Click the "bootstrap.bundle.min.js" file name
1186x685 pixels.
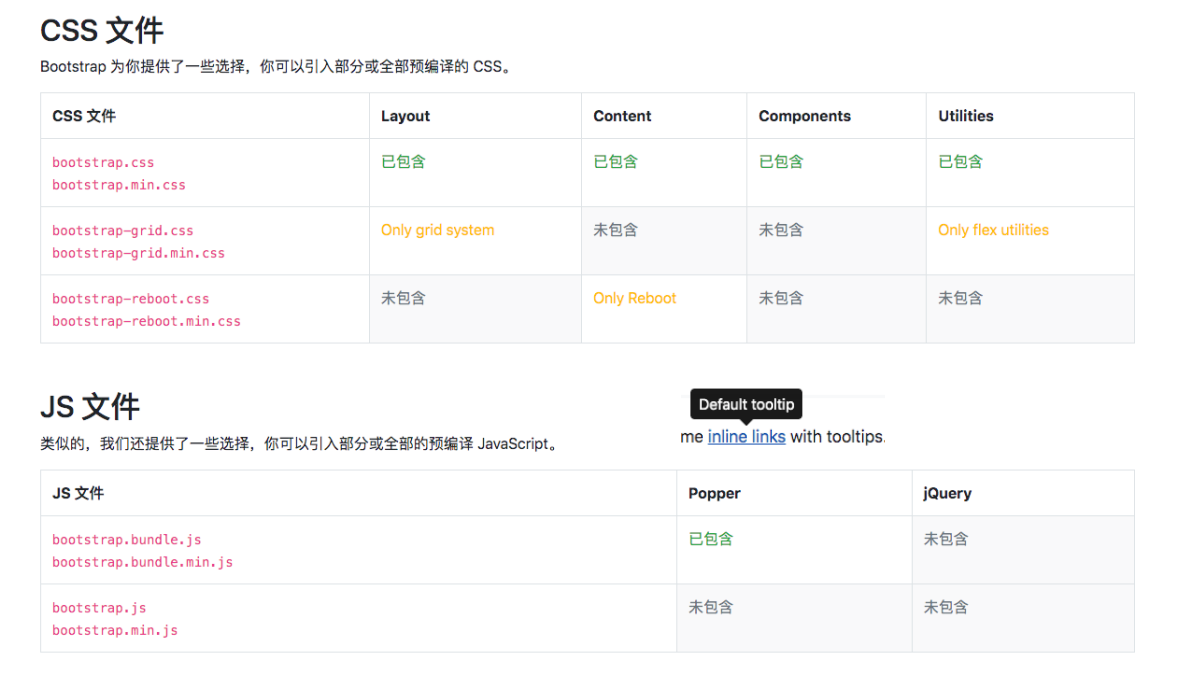pos(142,563)
